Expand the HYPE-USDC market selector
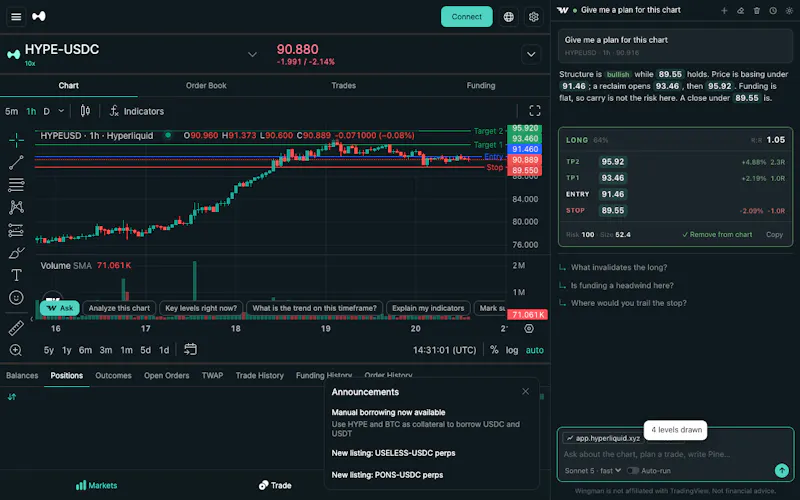The image size is (800, 500). pyautogui.click(x=252, y=54)
